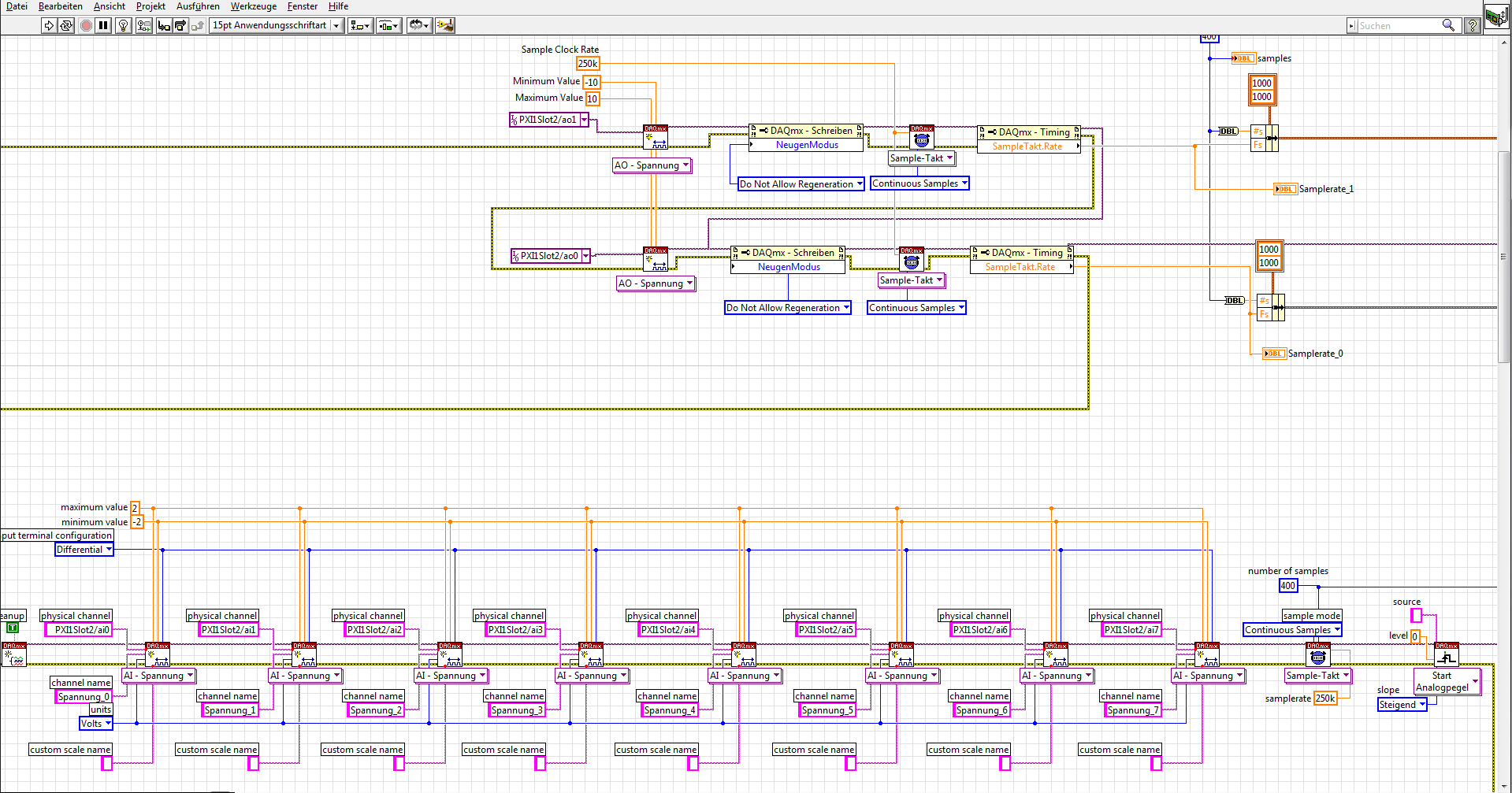Open the context help question mark icon

[x=1471, y=25]
